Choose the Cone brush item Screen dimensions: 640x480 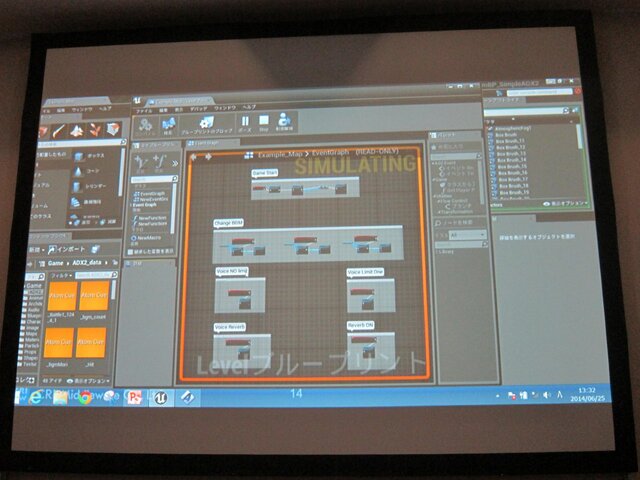[x=87, y=171]
